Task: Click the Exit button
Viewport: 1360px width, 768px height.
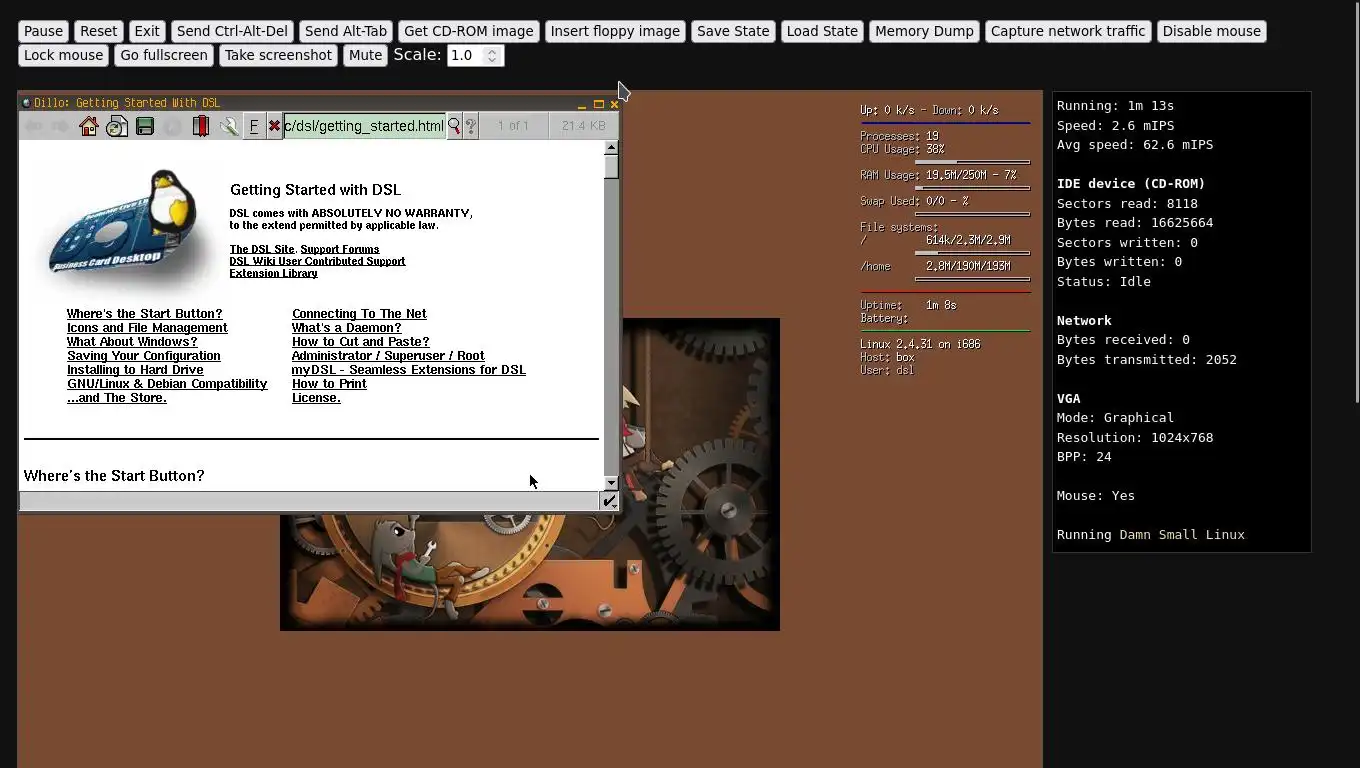Action: click(x=147, y=31)
